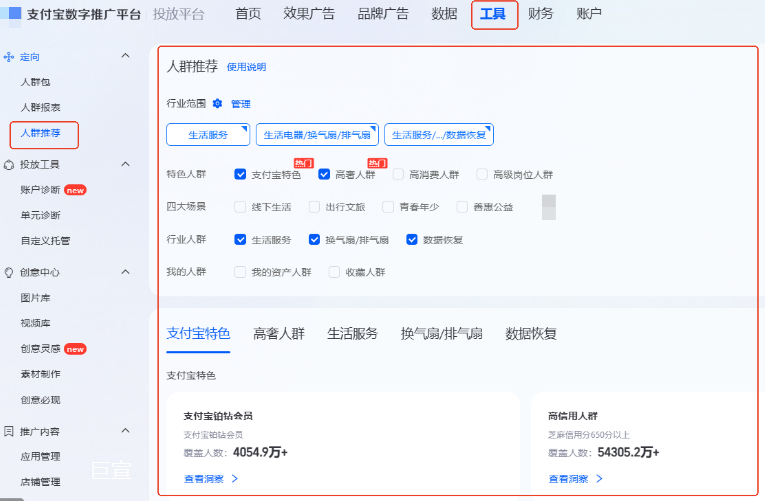Select the 生活电器/换气扇/排气扇 tag button
The image size is (765, 501).
coord(317,135)
